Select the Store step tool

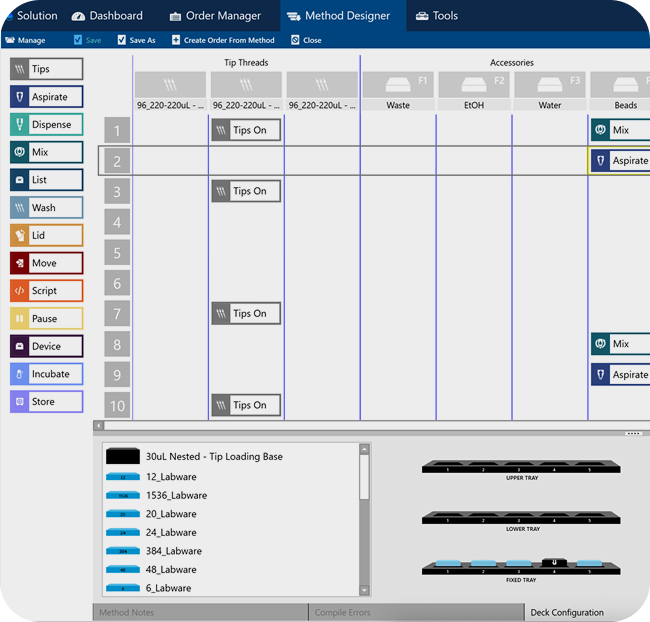click(x=46, y=402)
